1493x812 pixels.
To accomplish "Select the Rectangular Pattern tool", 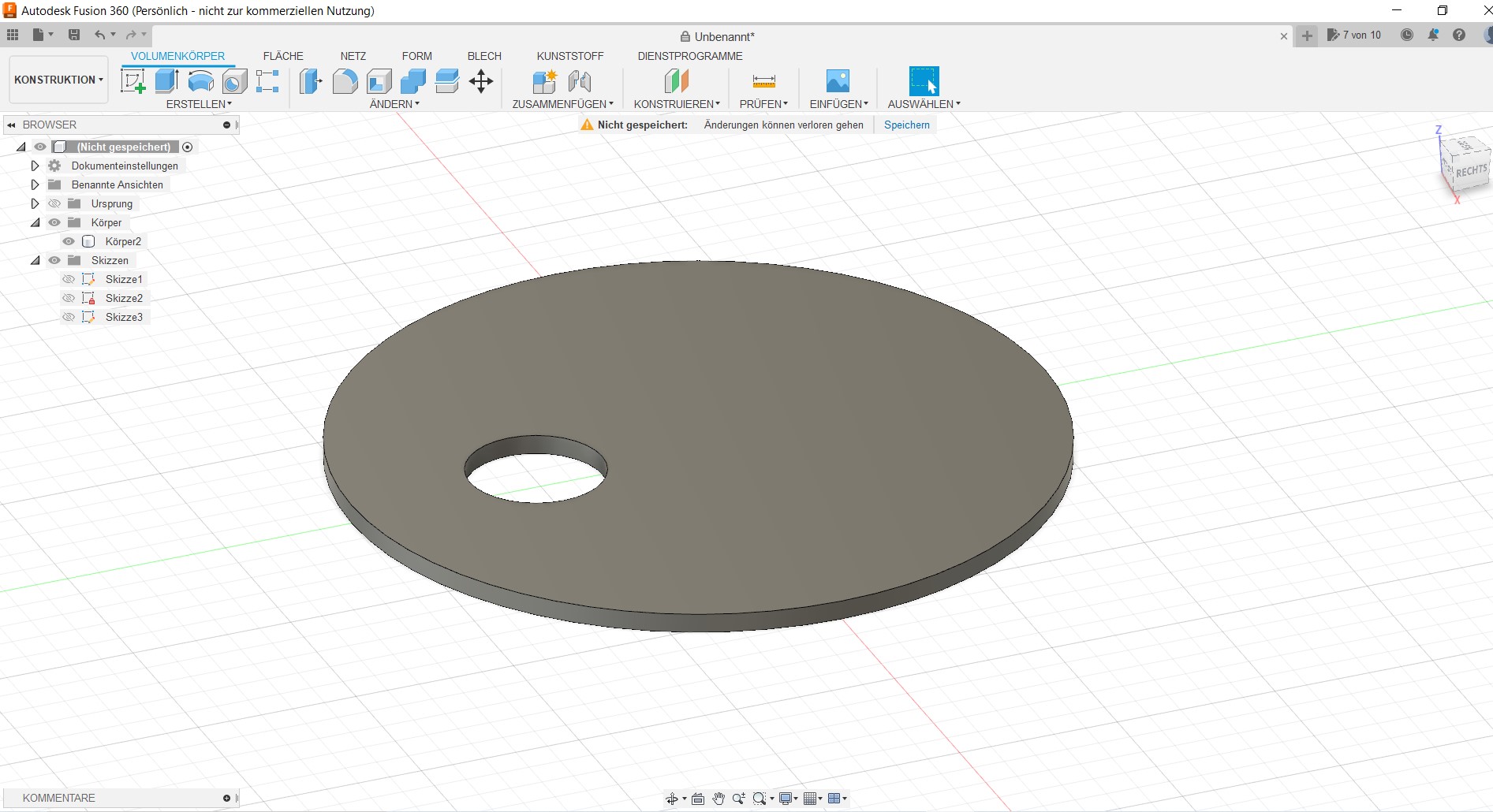I will click(267, 81).
